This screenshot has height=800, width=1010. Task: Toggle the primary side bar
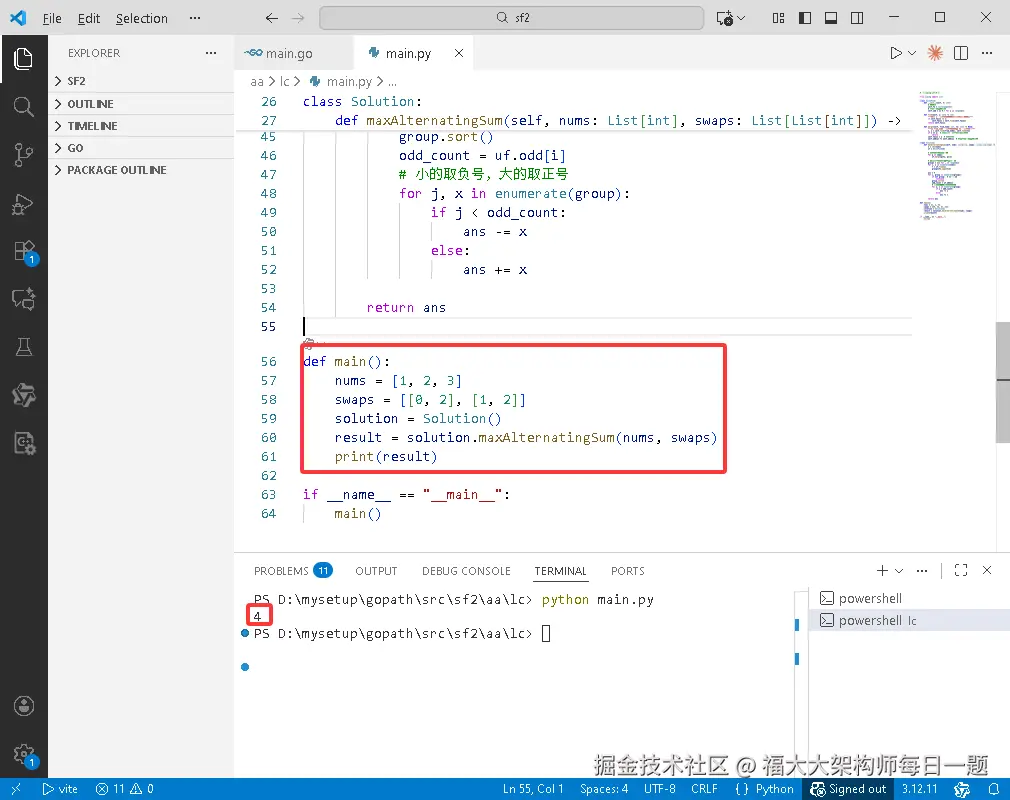point(805,18)
